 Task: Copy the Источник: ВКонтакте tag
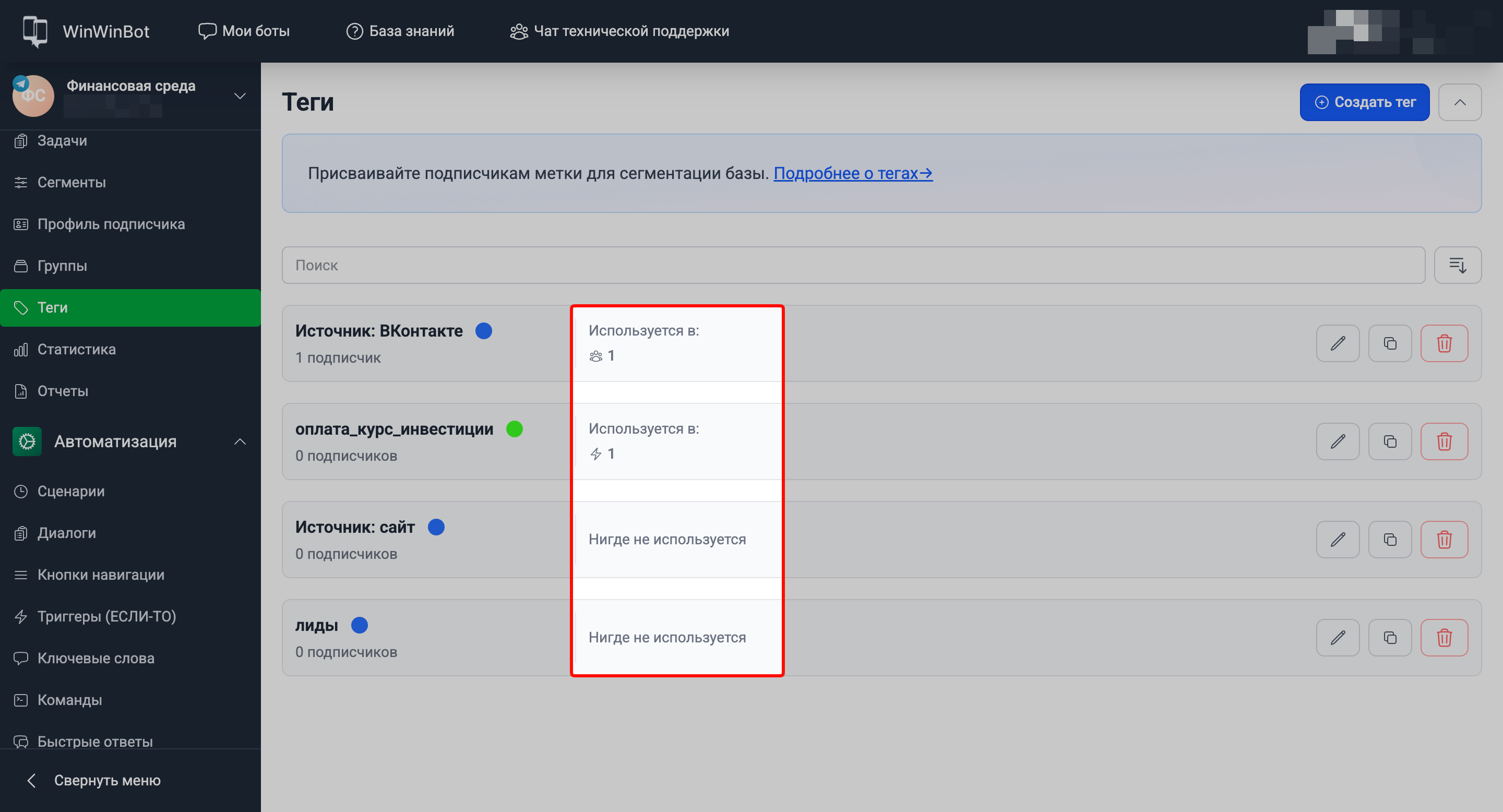[1390, 343]
